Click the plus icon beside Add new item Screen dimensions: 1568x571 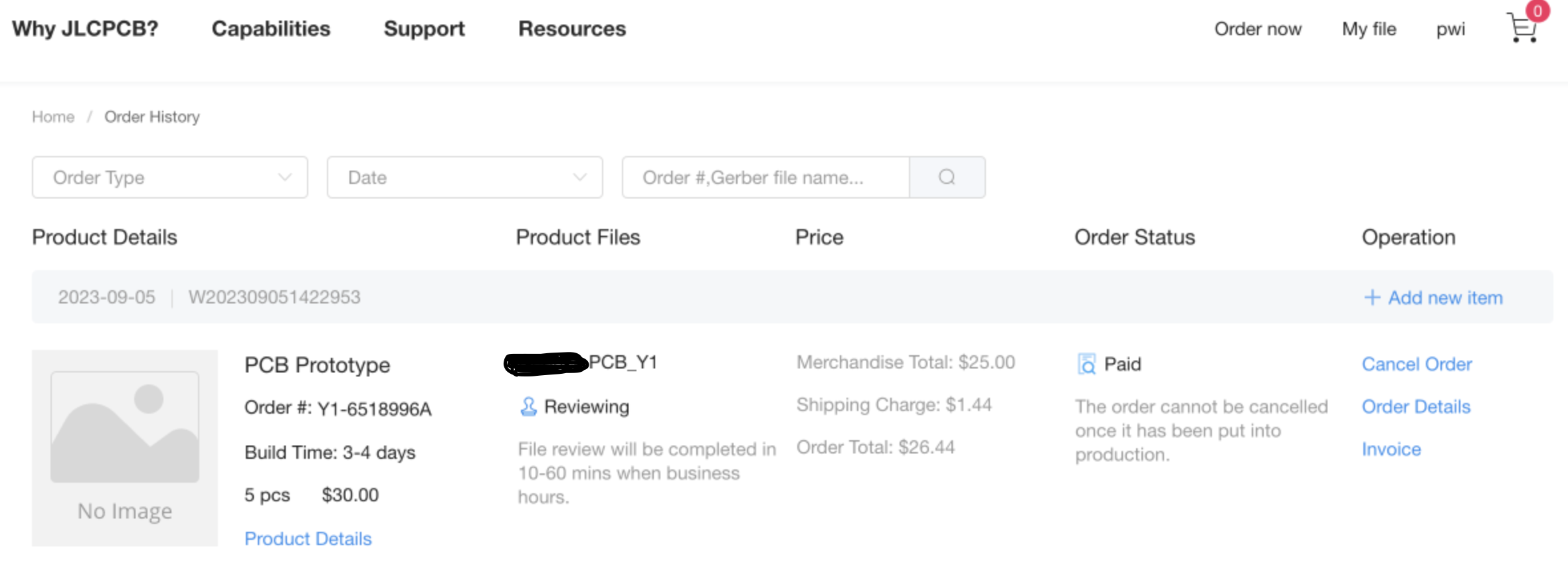point(1372,297)
